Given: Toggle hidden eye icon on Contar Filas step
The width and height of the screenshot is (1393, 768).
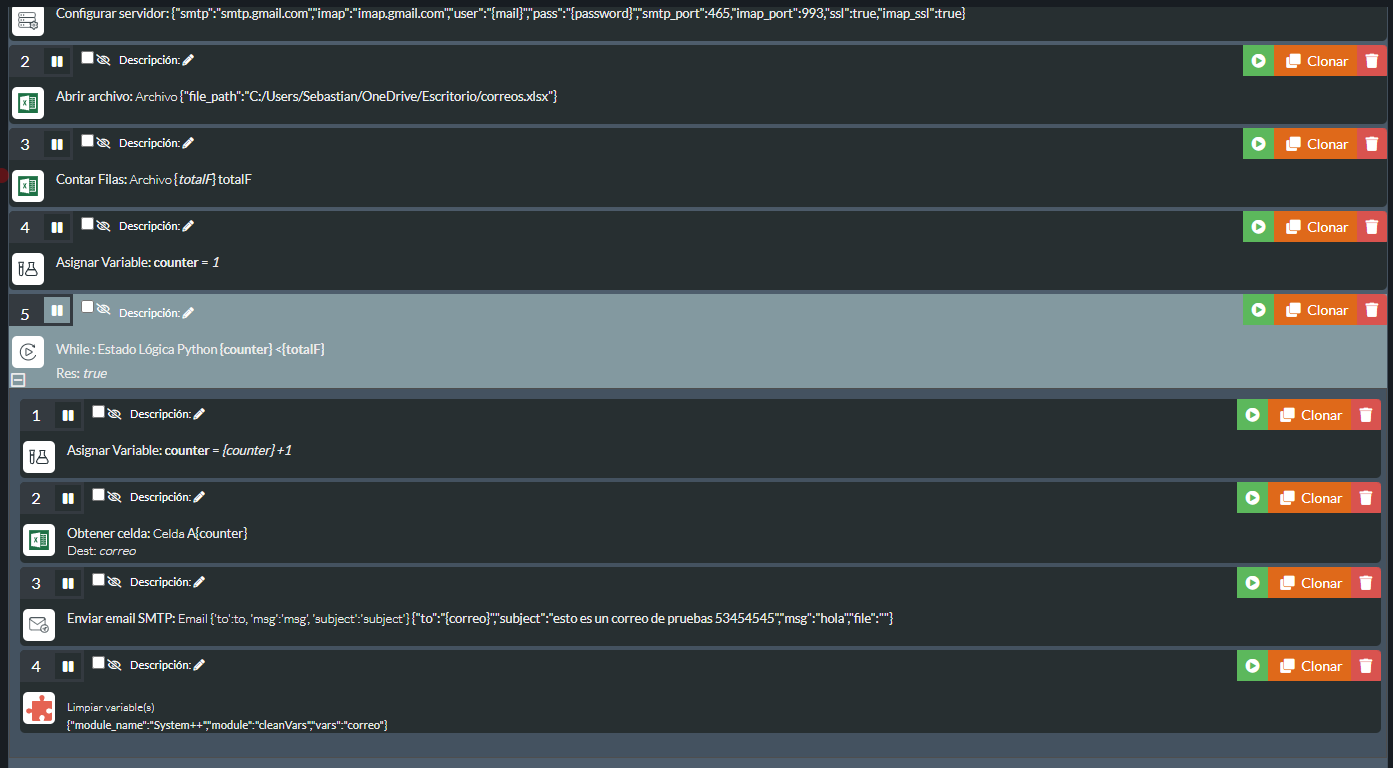Looking at the screenshot, I should tap(103, 143).
